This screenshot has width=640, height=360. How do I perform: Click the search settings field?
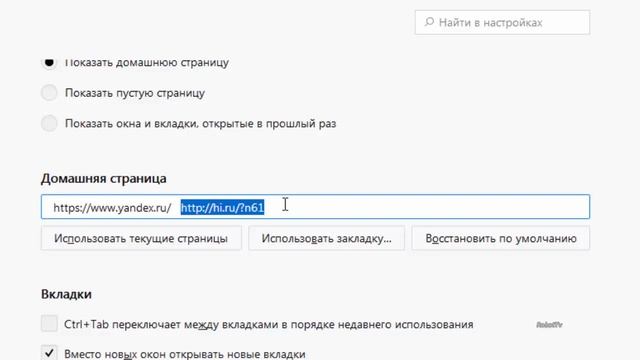point(502,22)
